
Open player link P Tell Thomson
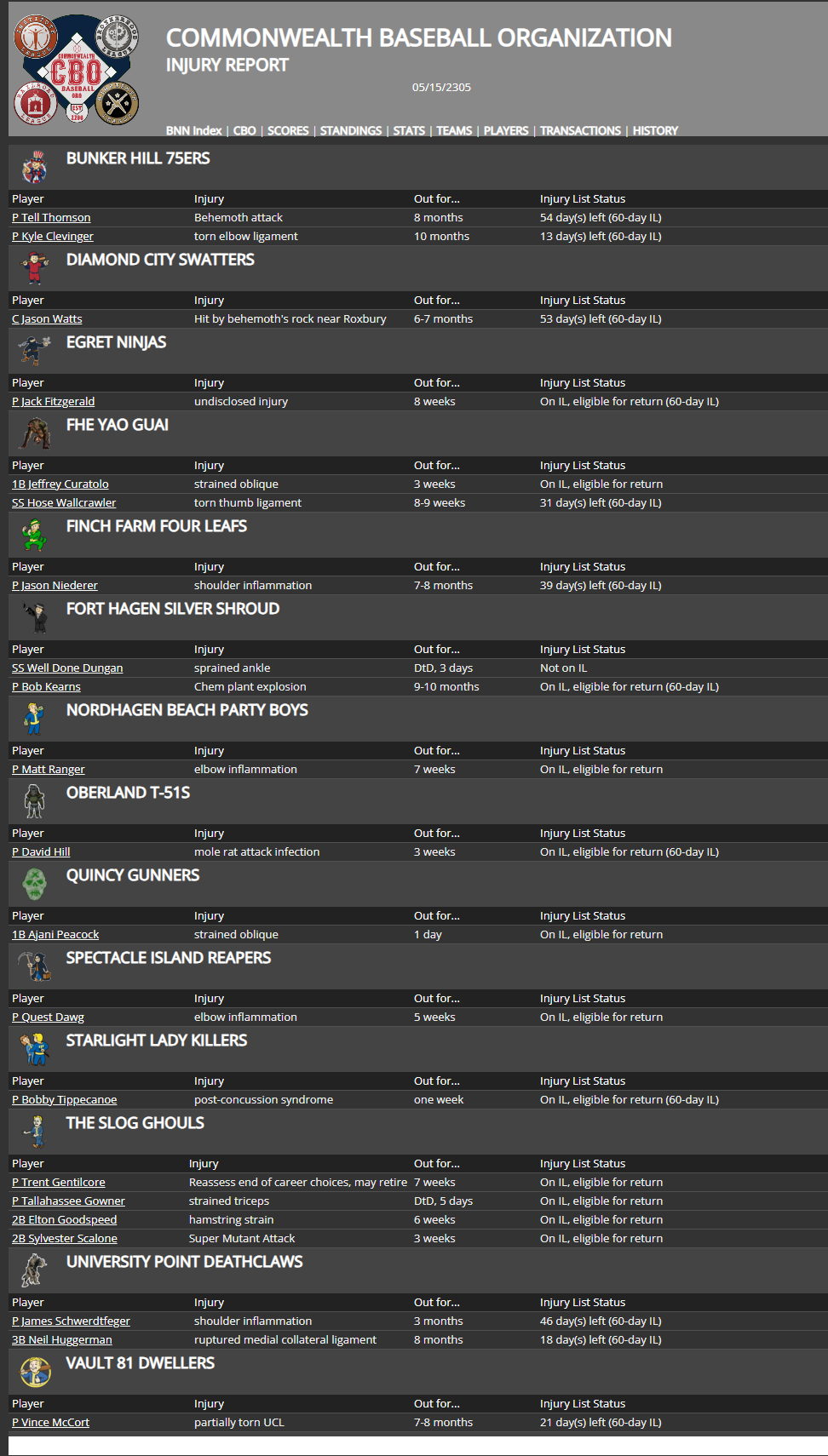[x=51, y=218]
